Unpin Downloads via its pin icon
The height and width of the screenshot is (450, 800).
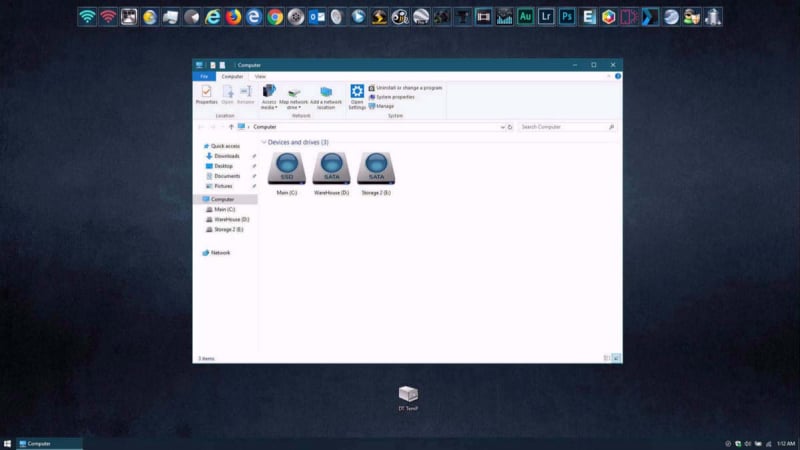(254, 156)
